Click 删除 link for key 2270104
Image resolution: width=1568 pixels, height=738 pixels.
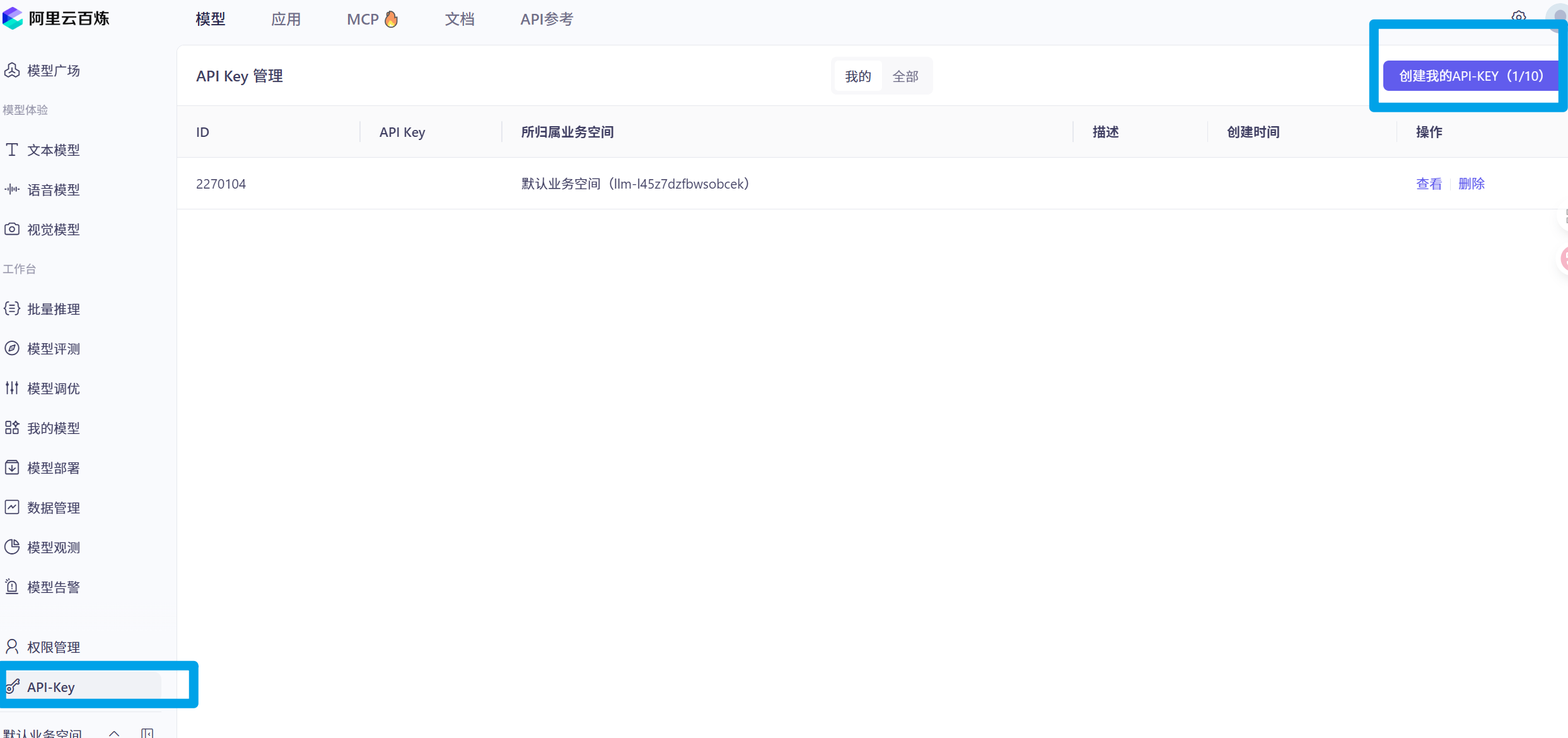coord(1471,184)
